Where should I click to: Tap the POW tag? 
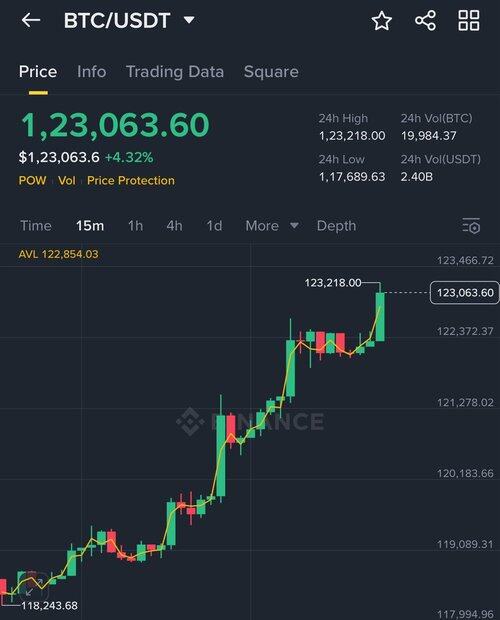click(32, 181)
